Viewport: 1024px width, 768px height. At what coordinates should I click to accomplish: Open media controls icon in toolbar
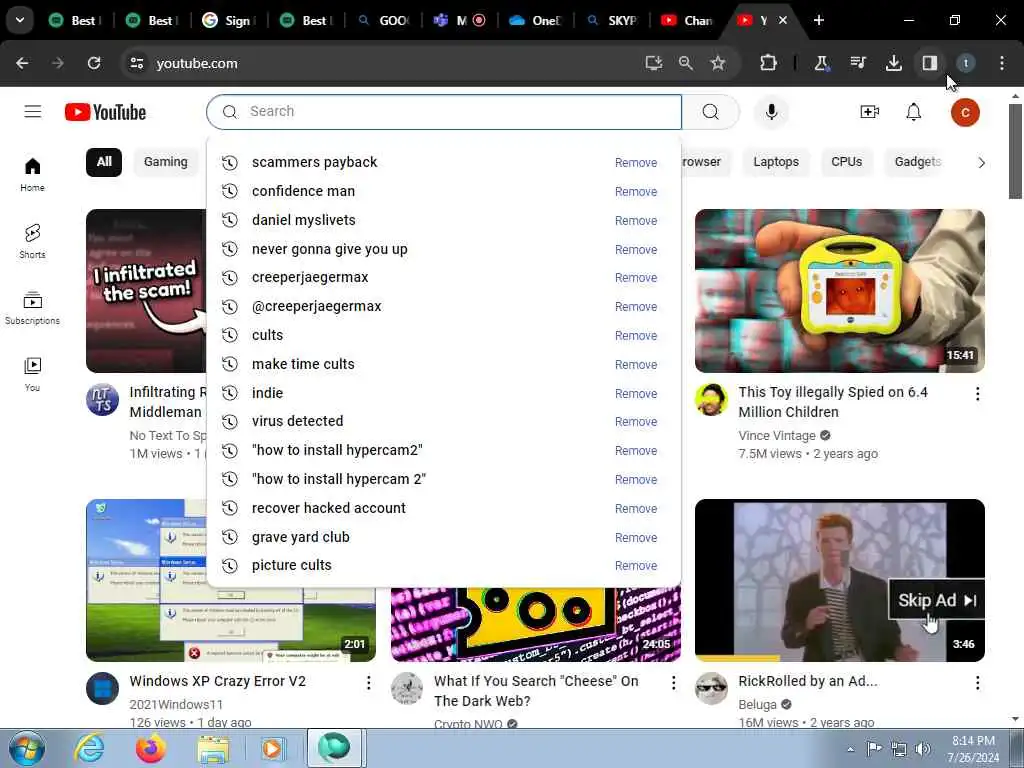(x=857, y=63)
